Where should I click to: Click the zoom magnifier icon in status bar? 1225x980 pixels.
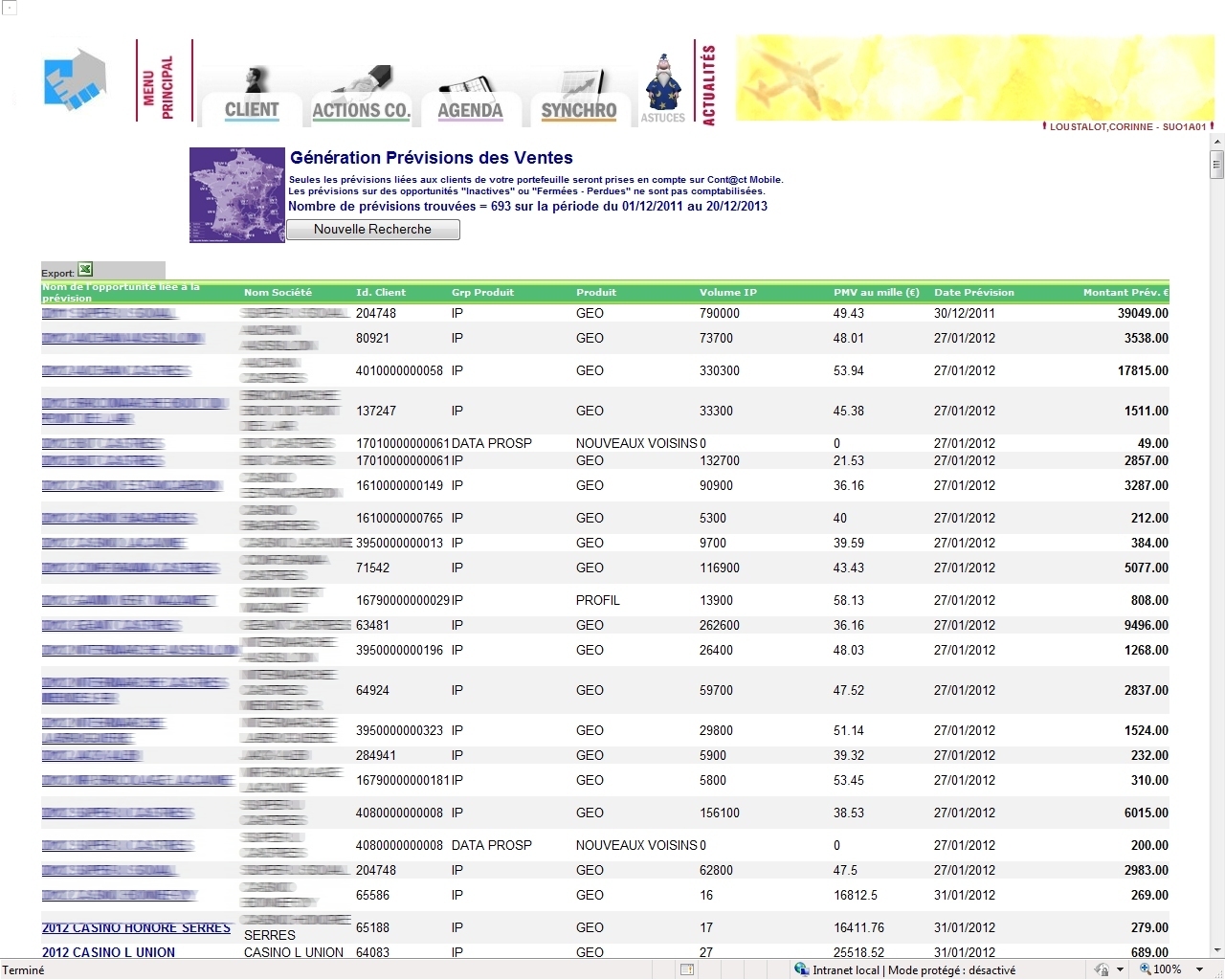[x=1145, y=969]
